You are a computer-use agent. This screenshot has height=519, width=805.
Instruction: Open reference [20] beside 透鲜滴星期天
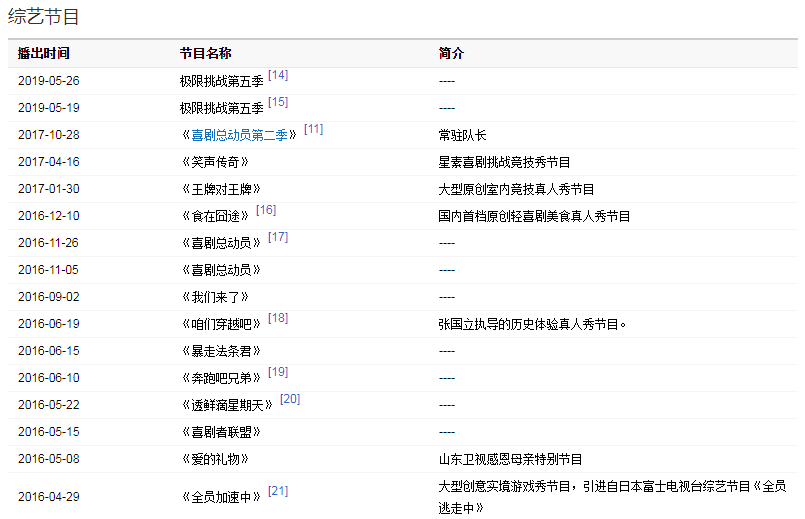point(290,399)
